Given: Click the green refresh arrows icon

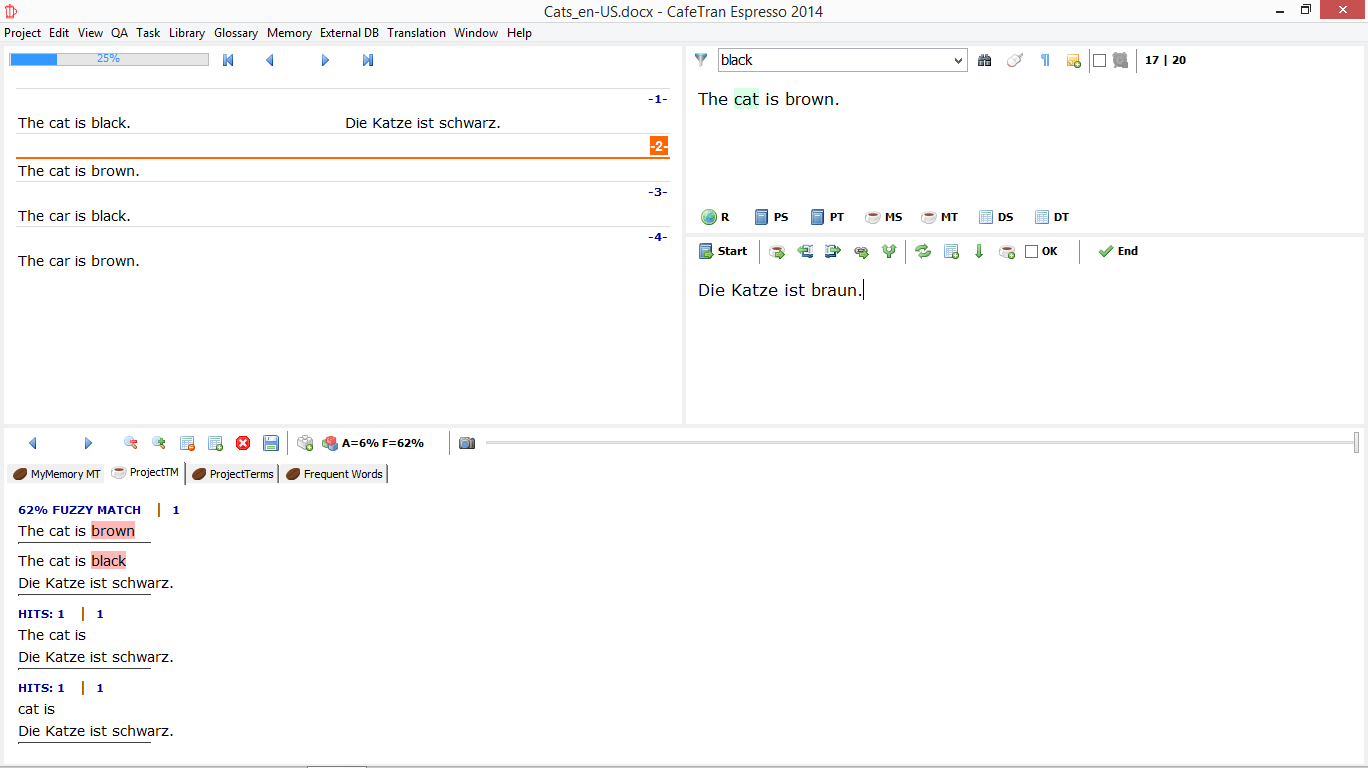Looking at the screenshot, I should click(x=923, y=252).
